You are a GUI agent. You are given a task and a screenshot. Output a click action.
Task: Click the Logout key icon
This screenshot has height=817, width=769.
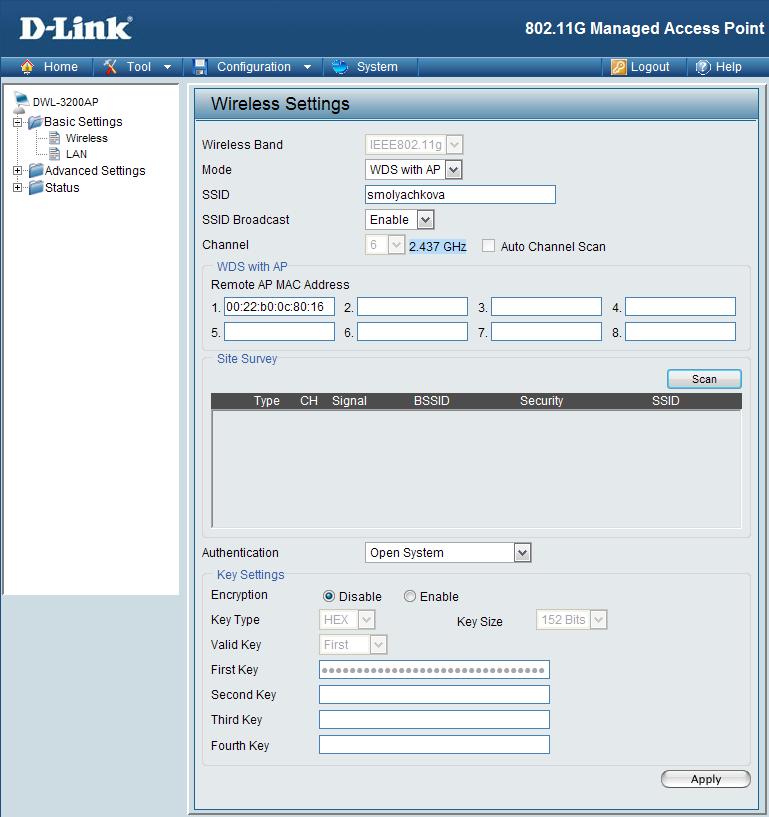coord(618,67)
